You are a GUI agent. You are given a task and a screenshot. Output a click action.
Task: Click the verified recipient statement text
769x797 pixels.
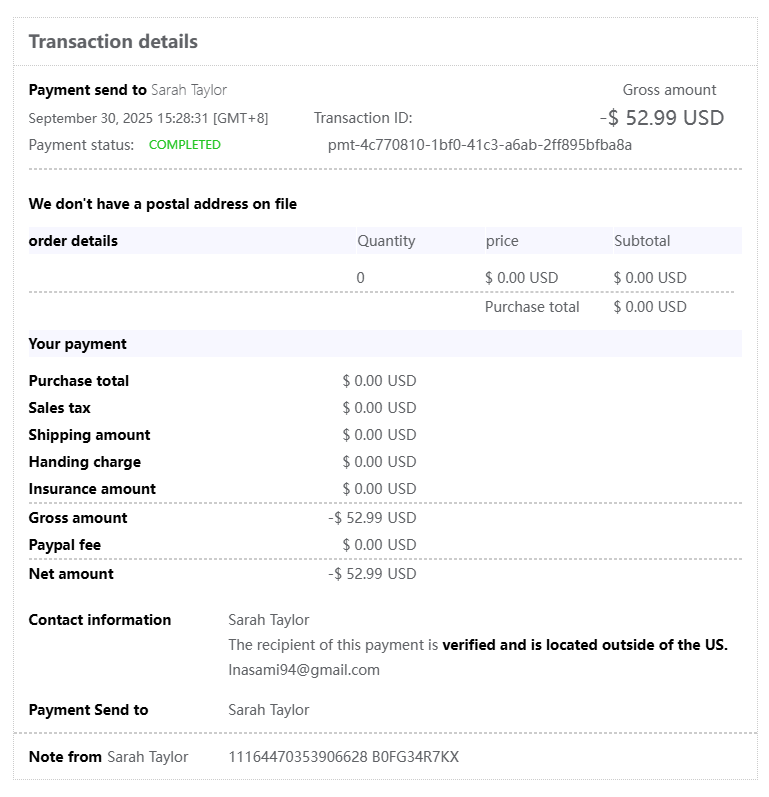tap(478, 645)
